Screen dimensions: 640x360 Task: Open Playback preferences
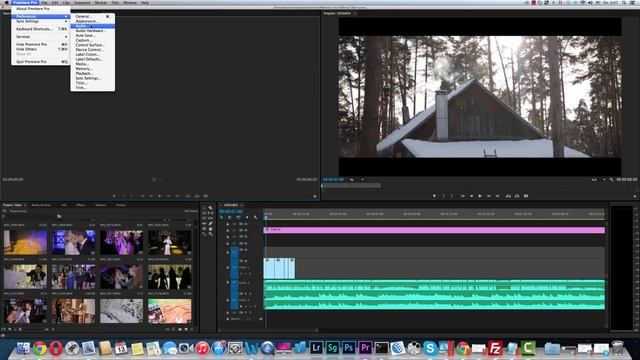tap(92, 73)
